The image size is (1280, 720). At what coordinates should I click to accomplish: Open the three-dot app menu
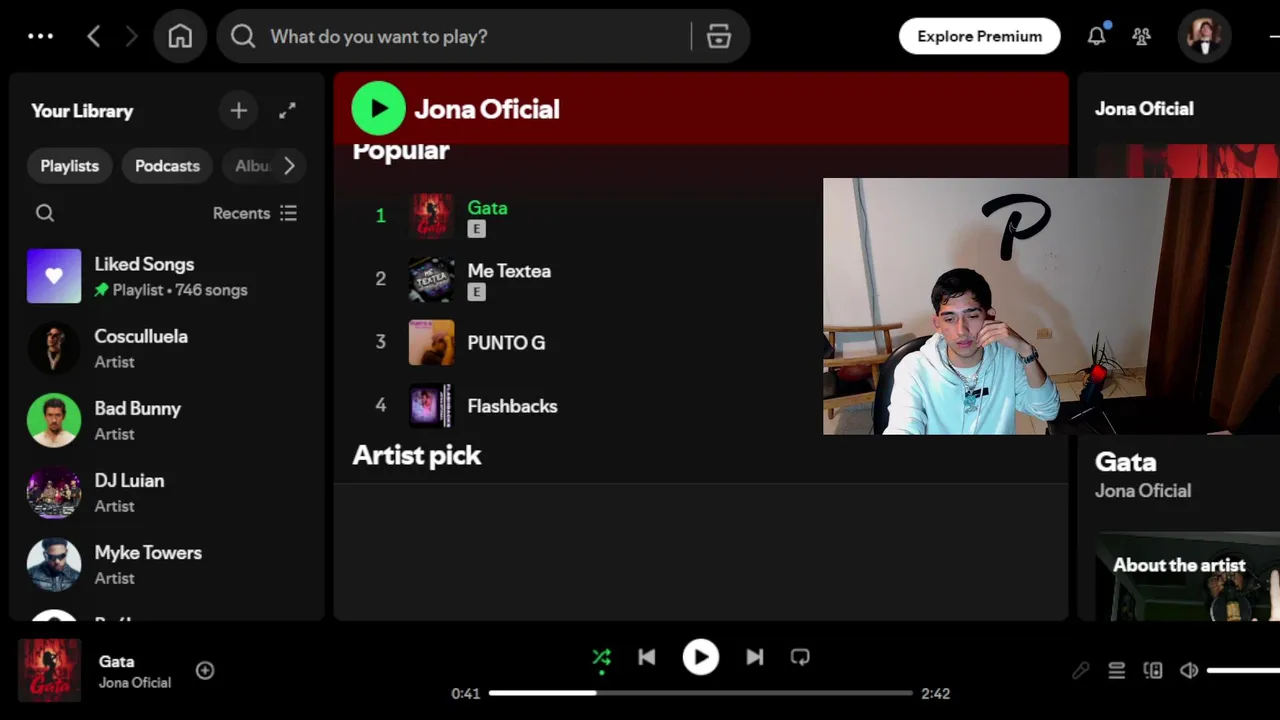pyautogui.click(x=41, y=36)
